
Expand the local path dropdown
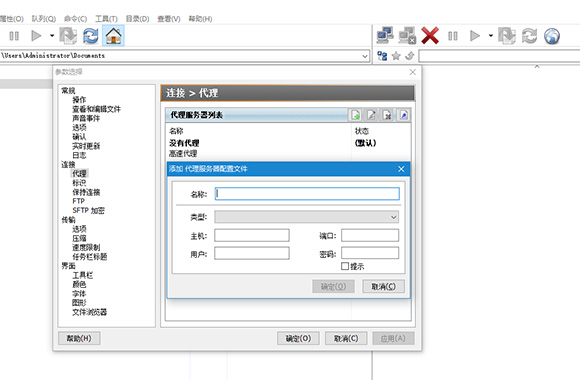365,56
